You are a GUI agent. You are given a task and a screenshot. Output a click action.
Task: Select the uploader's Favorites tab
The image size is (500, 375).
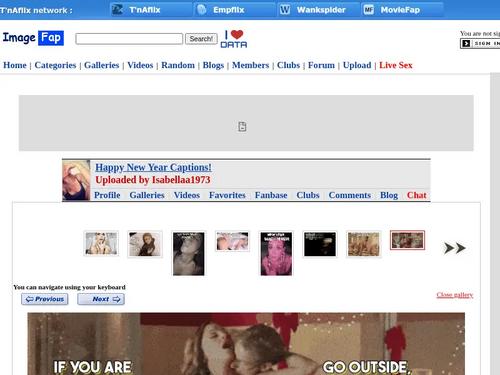[x=227, y=195]
